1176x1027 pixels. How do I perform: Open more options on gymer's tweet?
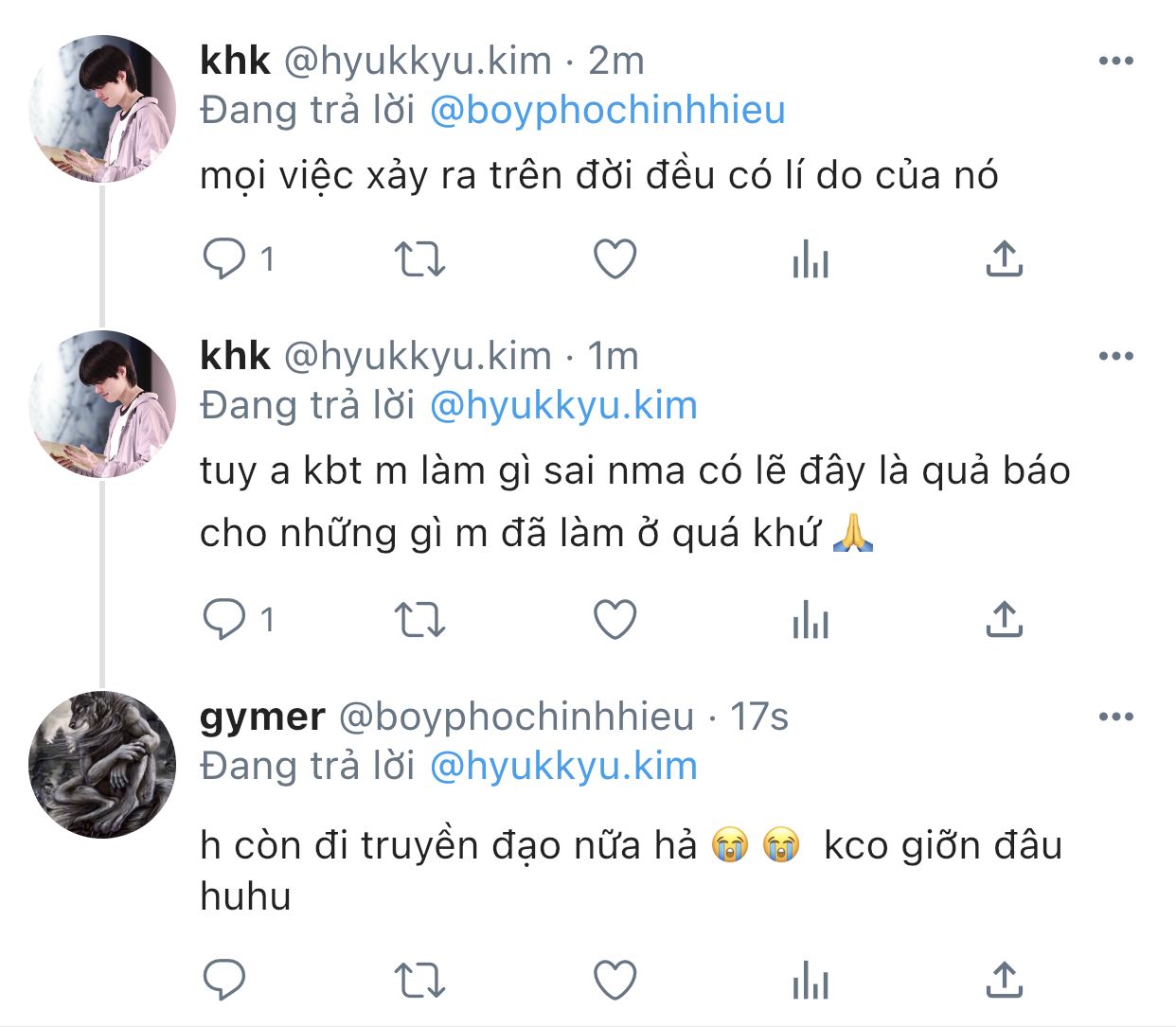click(1116, 717)
